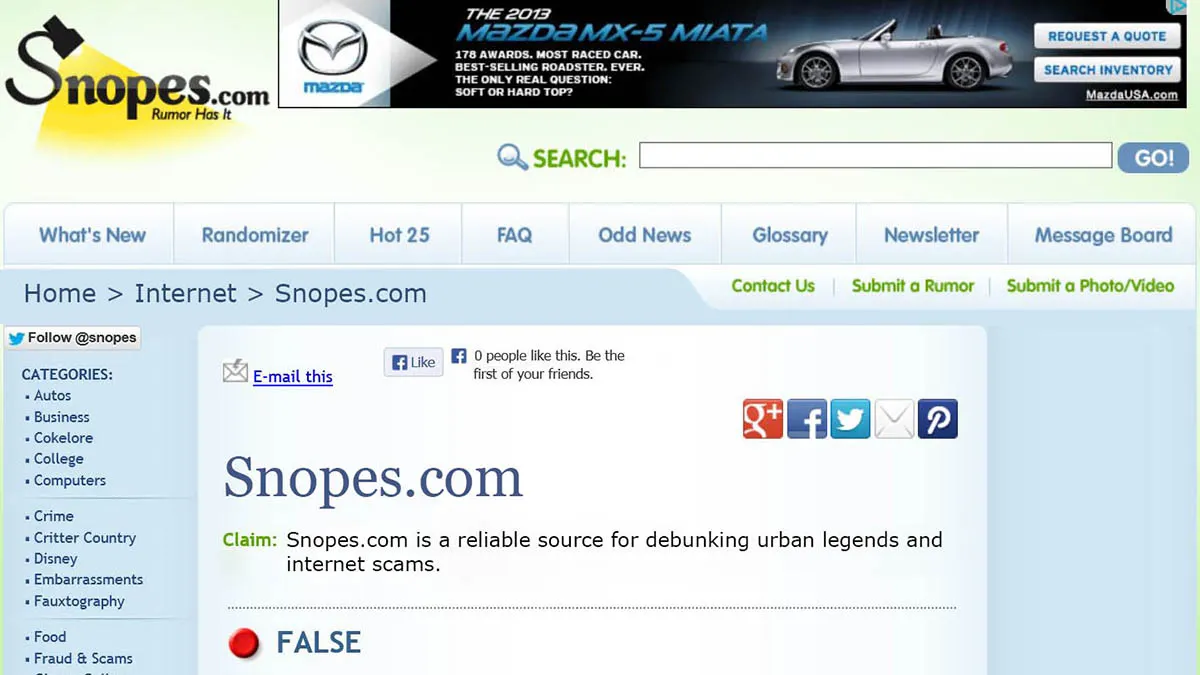Share the article via Facebook icon
Image resolution: width=1200 pixels, height=675 pixels.
807,419
